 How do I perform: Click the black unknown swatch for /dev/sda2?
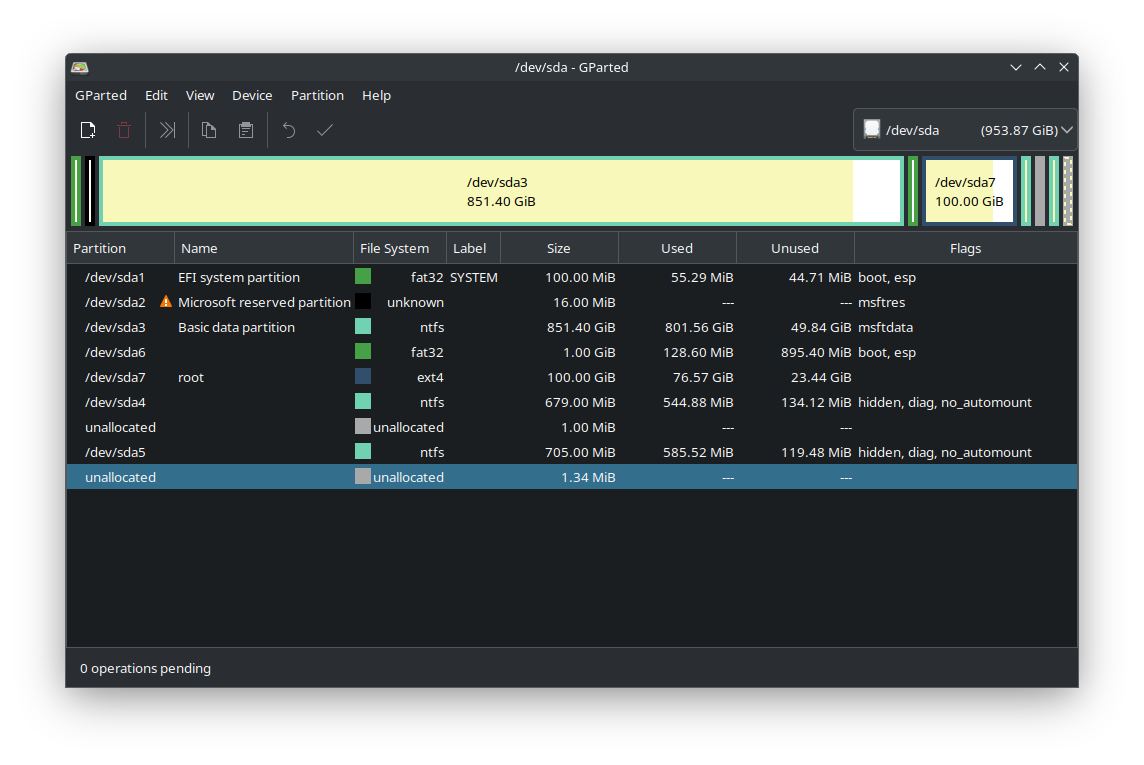click(363, 301)
